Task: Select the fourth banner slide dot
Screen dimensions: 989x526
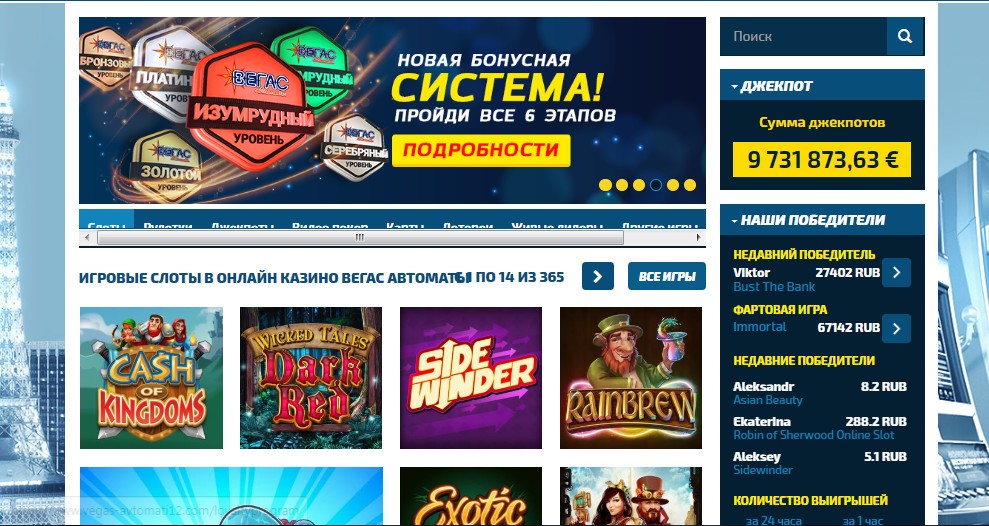Action: 656,185
